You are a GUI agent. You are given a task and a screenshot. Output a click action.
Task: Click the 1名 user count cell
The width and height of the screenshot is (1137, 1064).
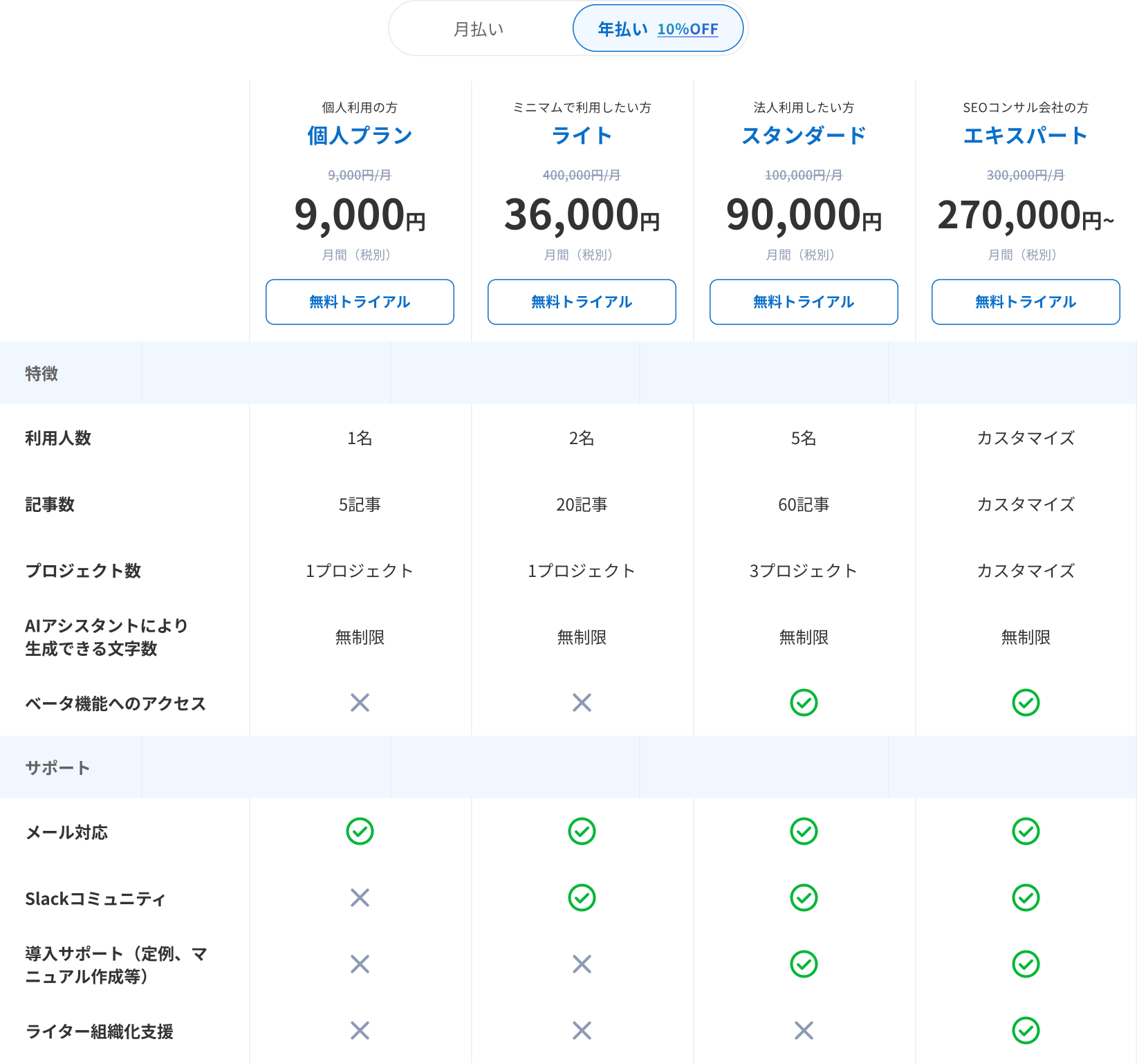pyautogui.click(x=360, y=439)
